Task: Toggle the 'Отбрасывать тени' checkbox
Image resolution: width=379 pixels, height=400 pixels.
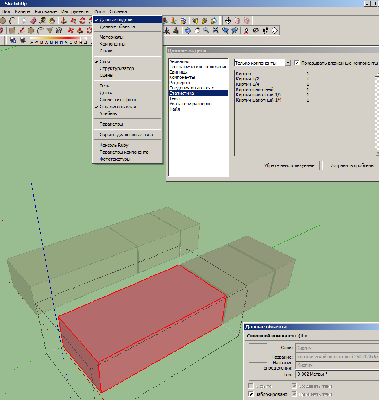Action: tap(294, 386)
